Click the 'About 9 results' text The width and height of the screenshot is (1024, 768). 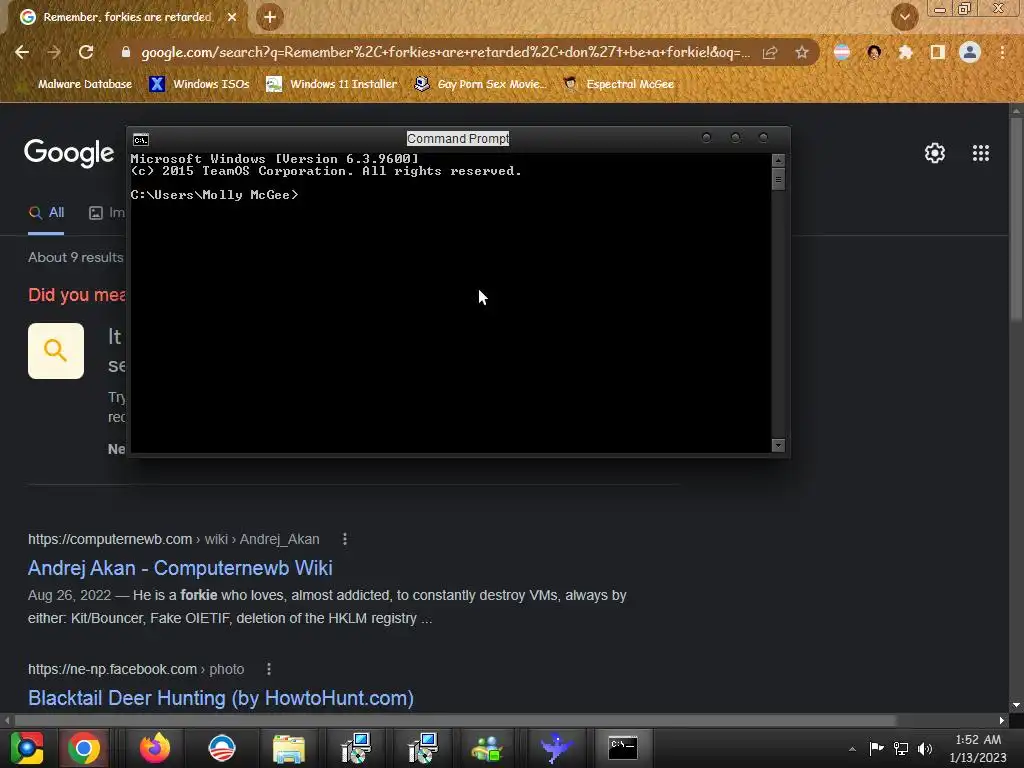[76, 257]
